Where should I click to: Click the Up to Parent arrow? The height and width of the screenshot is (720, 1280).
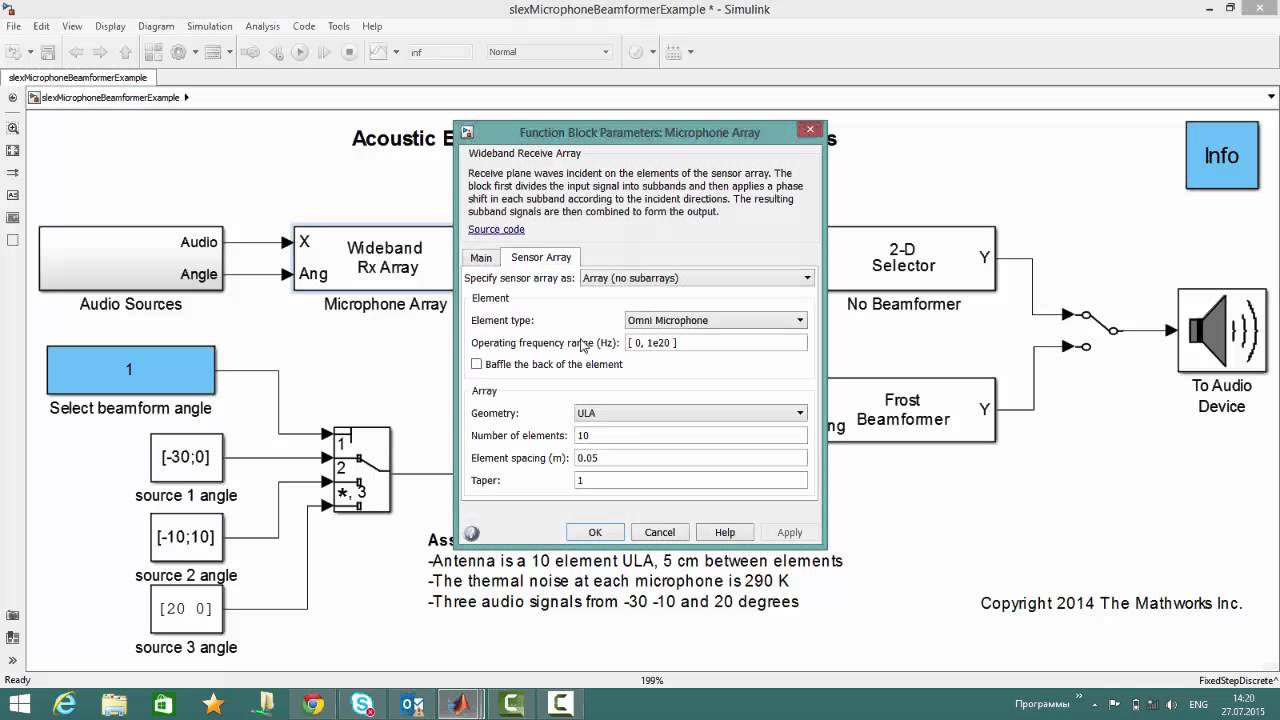[125, 52]
